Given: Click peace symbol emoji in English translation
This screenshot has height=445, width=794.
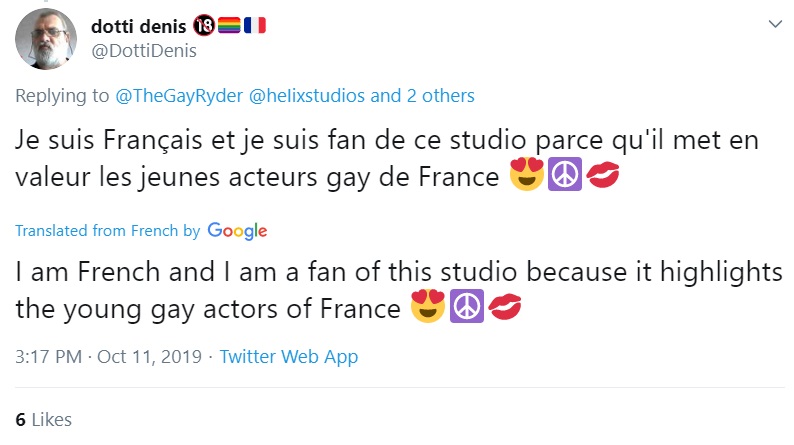Looking at the screenshot, I should coord(465,309).
